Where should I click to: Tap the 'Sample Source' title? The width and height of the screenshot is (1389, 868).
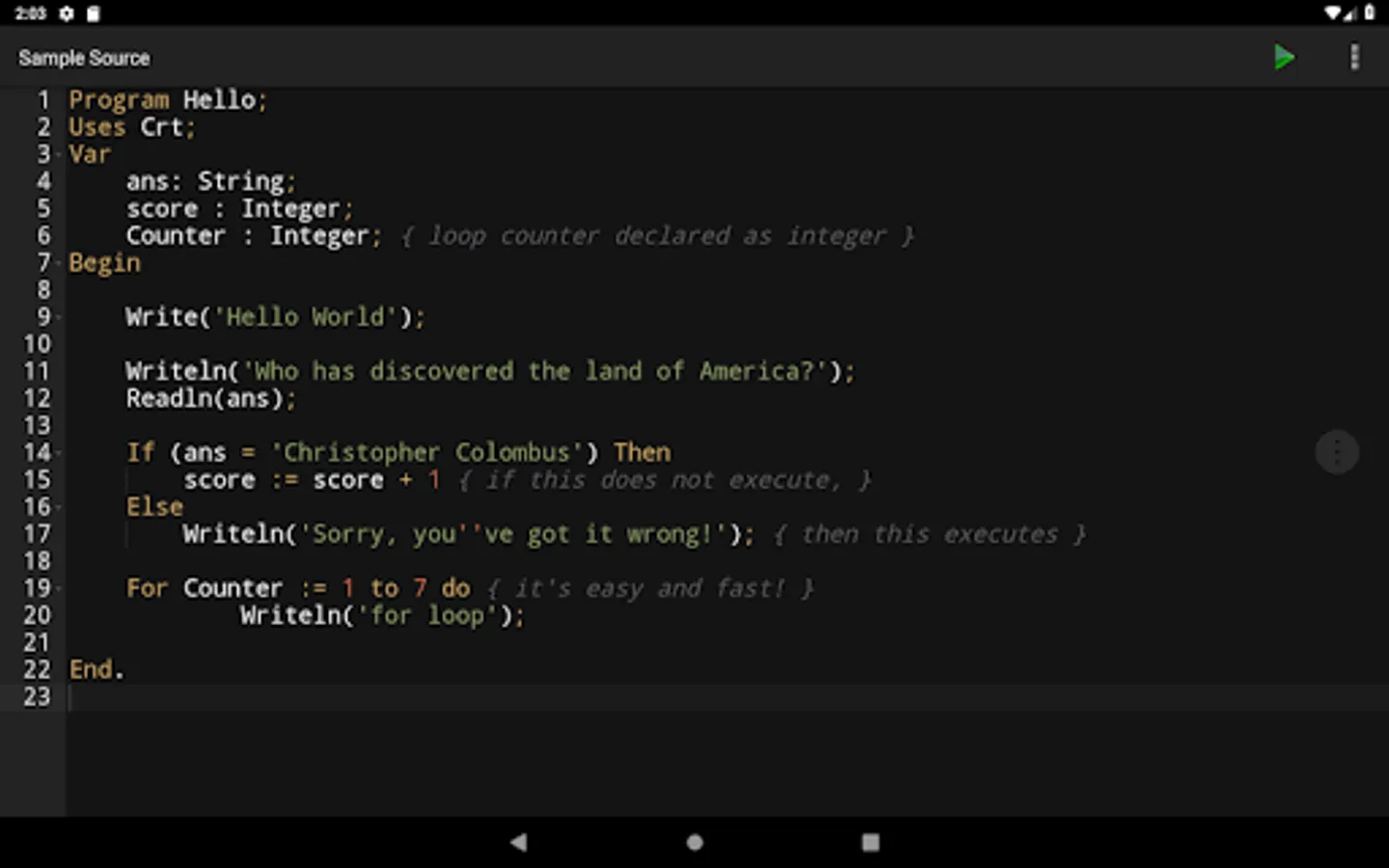click(x=84, y=58)
